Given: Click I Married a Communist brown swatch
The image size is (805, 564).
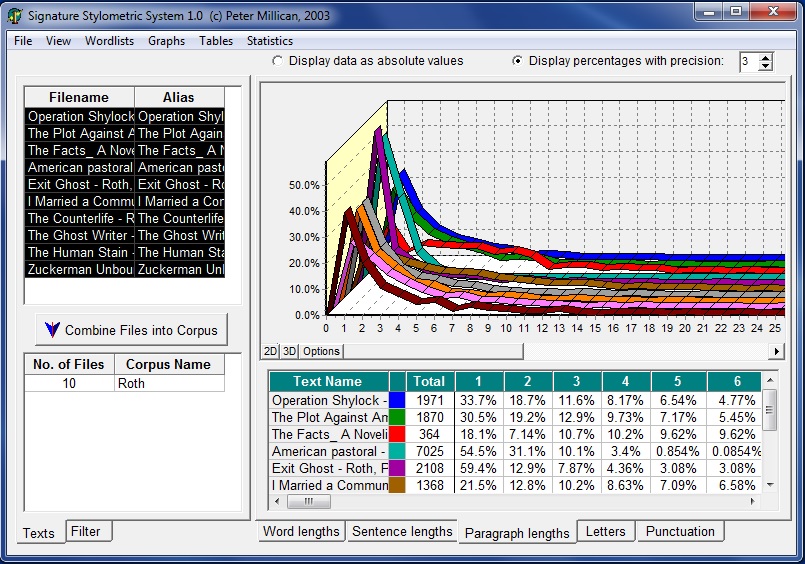Looking at the screenshot, I should [x=397, y=485].
